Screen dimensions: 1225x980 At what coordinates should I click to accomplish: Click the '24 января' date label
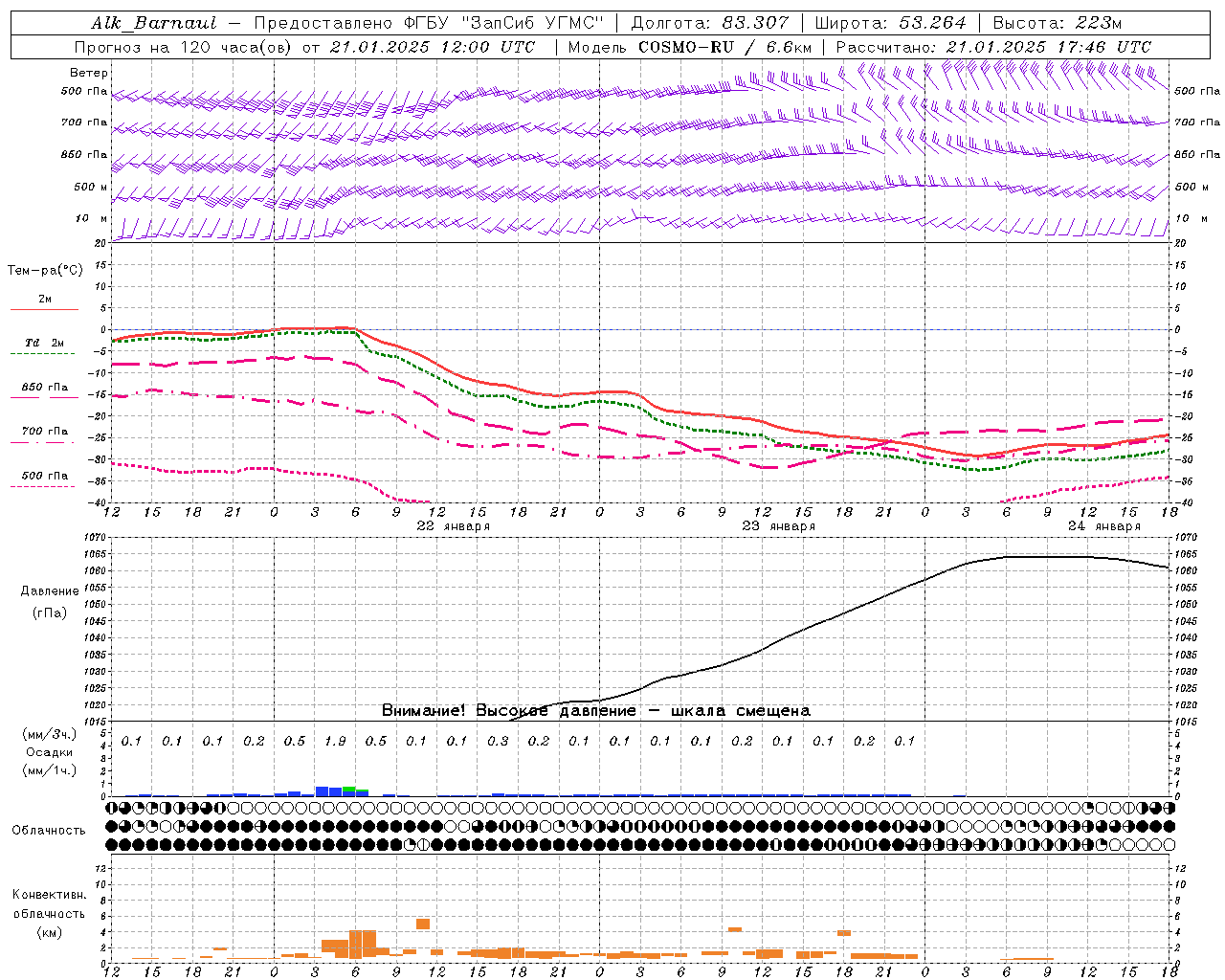[x=1104, y=526]
